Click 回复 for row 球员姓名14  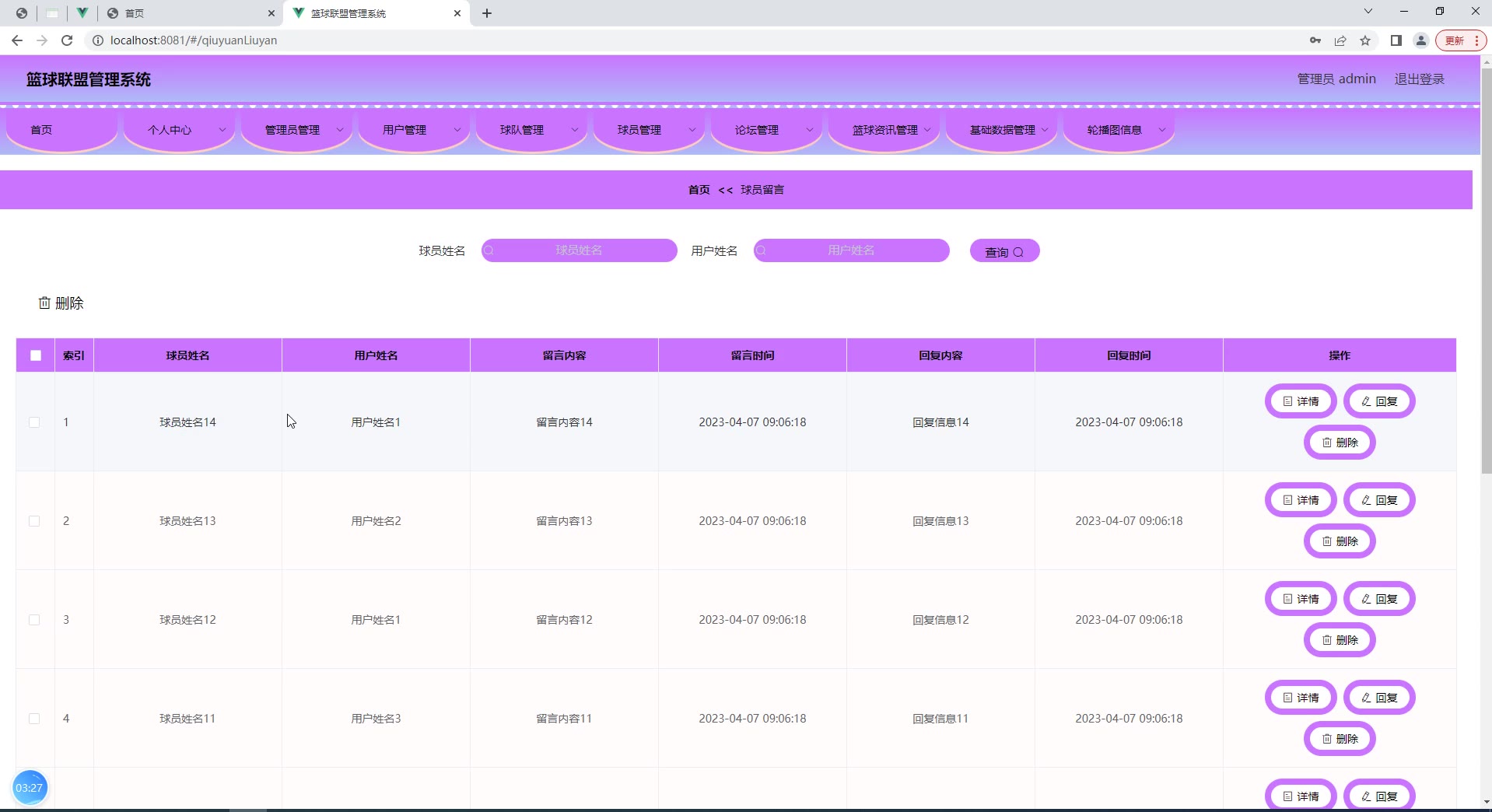click(1379, 401)
